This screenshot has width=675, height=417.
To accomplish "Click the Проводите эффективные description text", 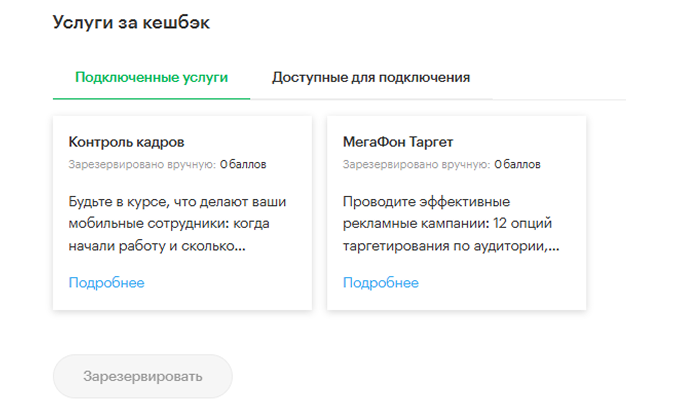I will click(x=451, y=224).
